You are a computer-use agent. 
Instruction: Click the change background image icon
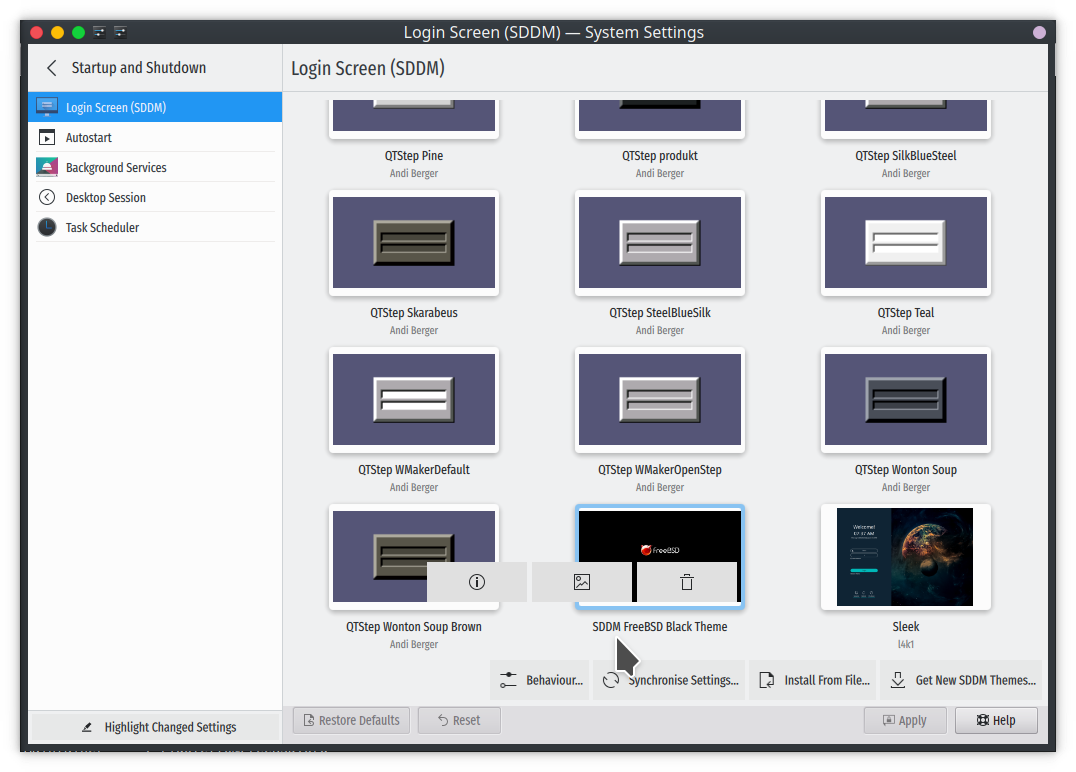pyautogui.click(x=582, y=582)
